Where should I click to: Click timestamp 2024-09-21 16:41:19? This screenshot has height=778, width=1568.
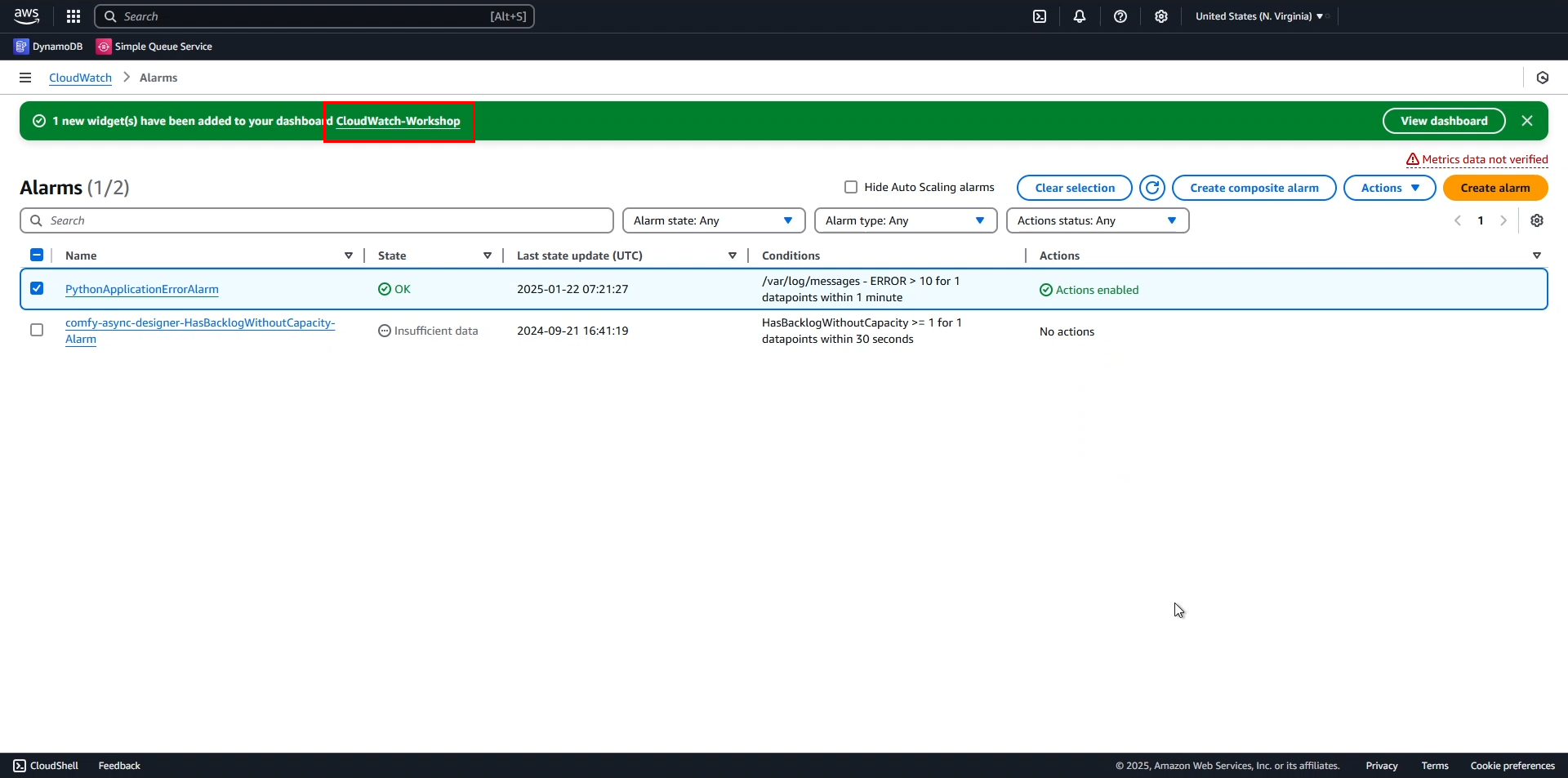point(572,331)
